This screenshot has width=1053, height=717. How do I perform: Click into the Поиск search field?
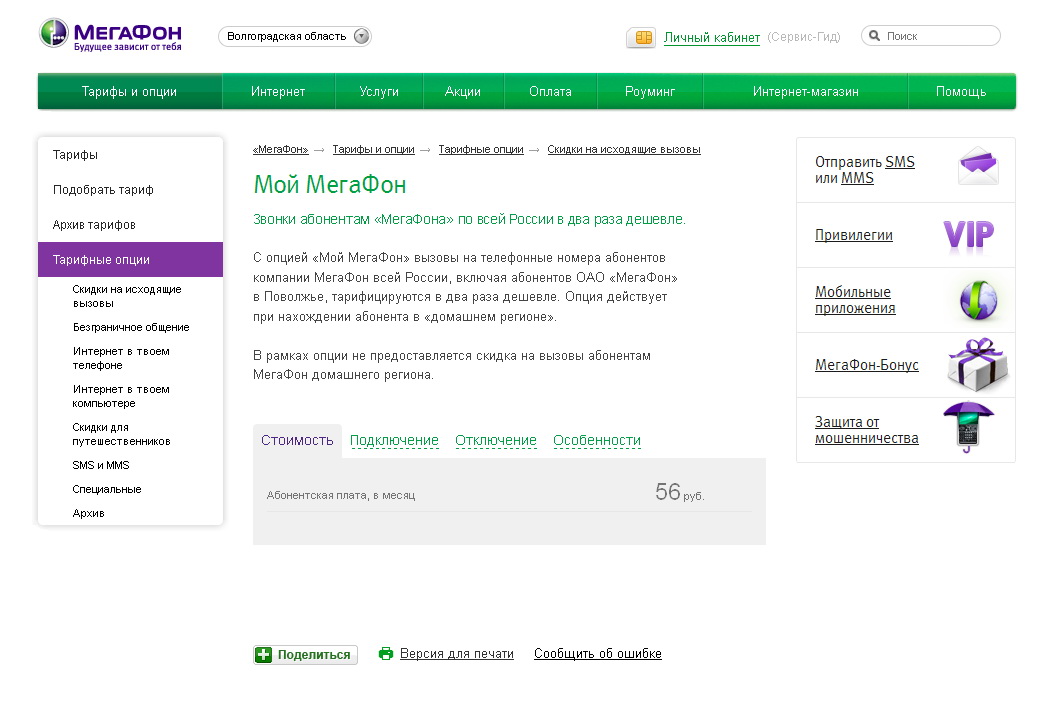click(938, 36)
